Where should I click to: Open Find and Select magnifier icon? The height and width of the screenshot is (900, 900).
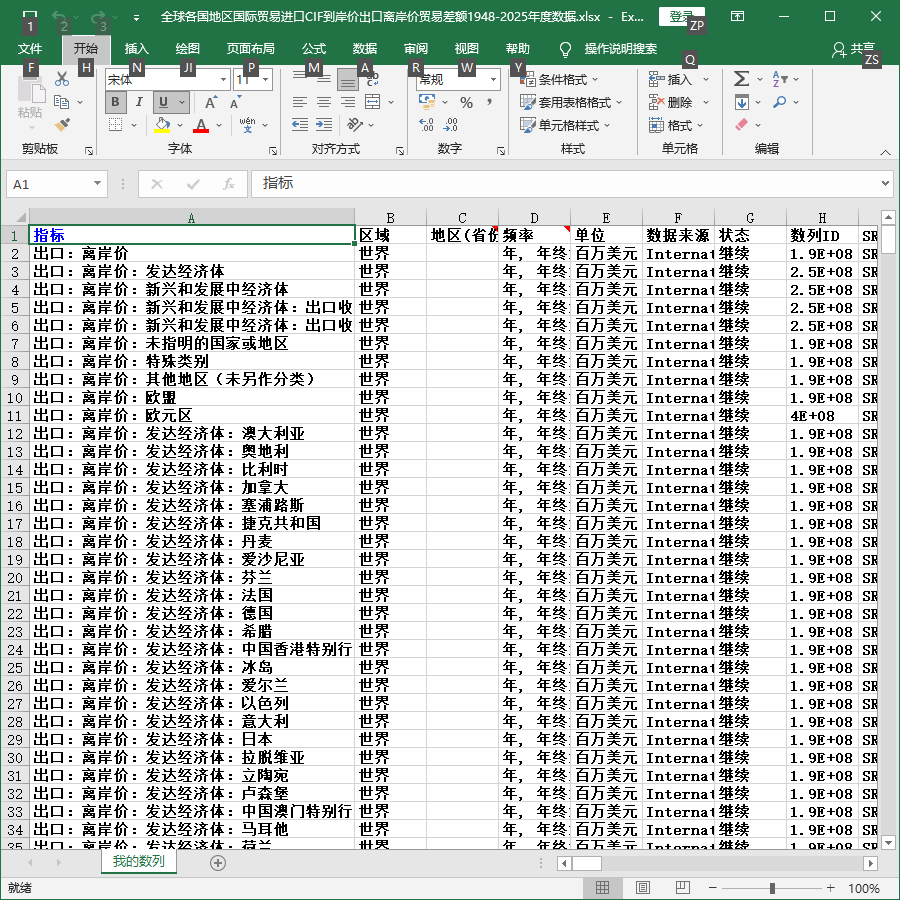pyautogui.click(x=779, y=102)
